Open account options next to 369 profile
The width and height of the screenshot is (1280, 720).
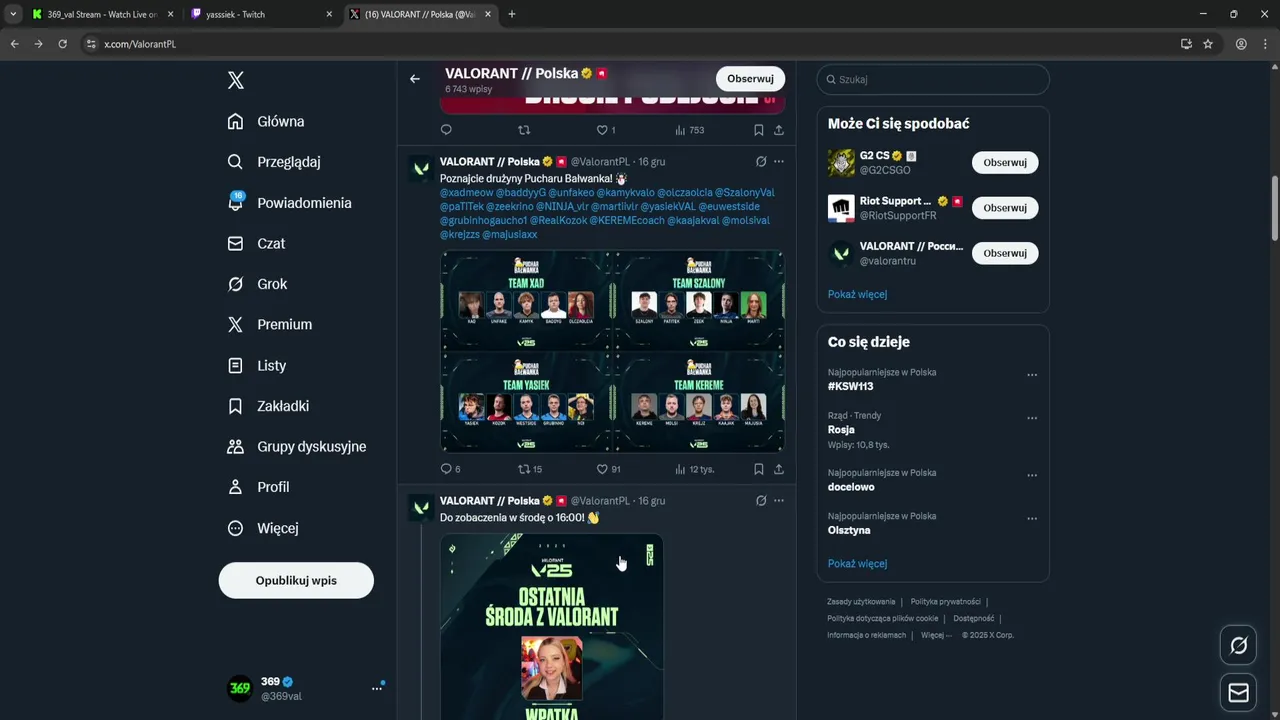(377, 688)
